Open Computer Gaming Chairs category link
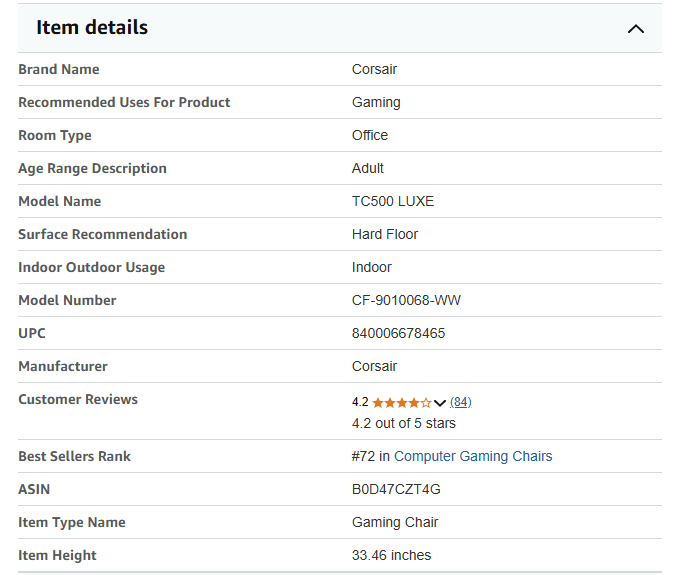675x575 pixels. (x=473, y=456)
